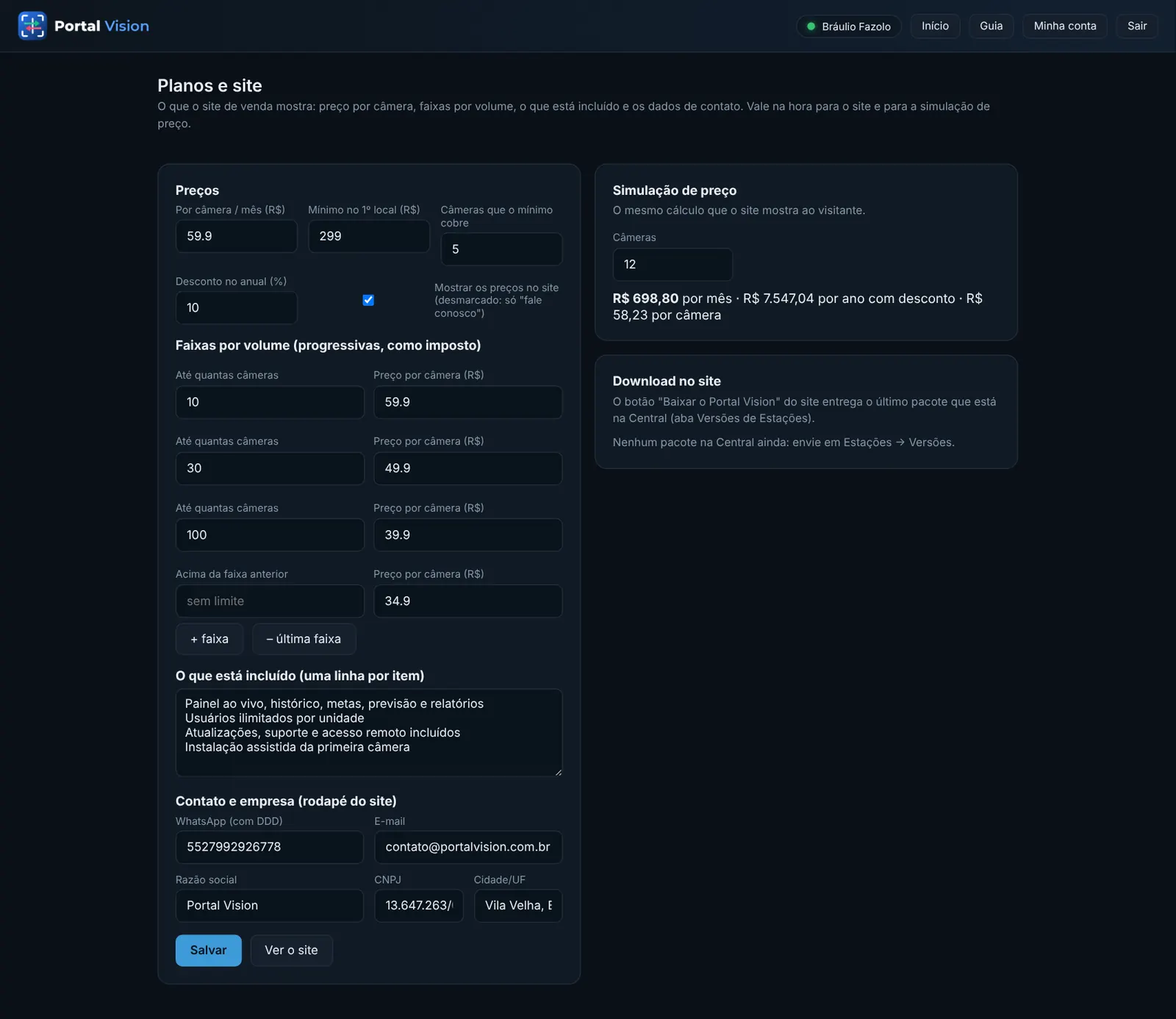The height and width of the screenshot is (1019, 1176).
Task: Remove tier with "– última faixa"
Action: 304,639
